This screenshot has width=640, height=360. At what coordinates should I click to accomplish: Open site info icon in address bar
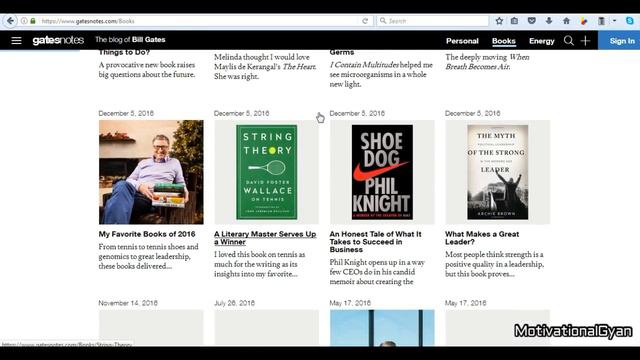[x=24, y=21]
